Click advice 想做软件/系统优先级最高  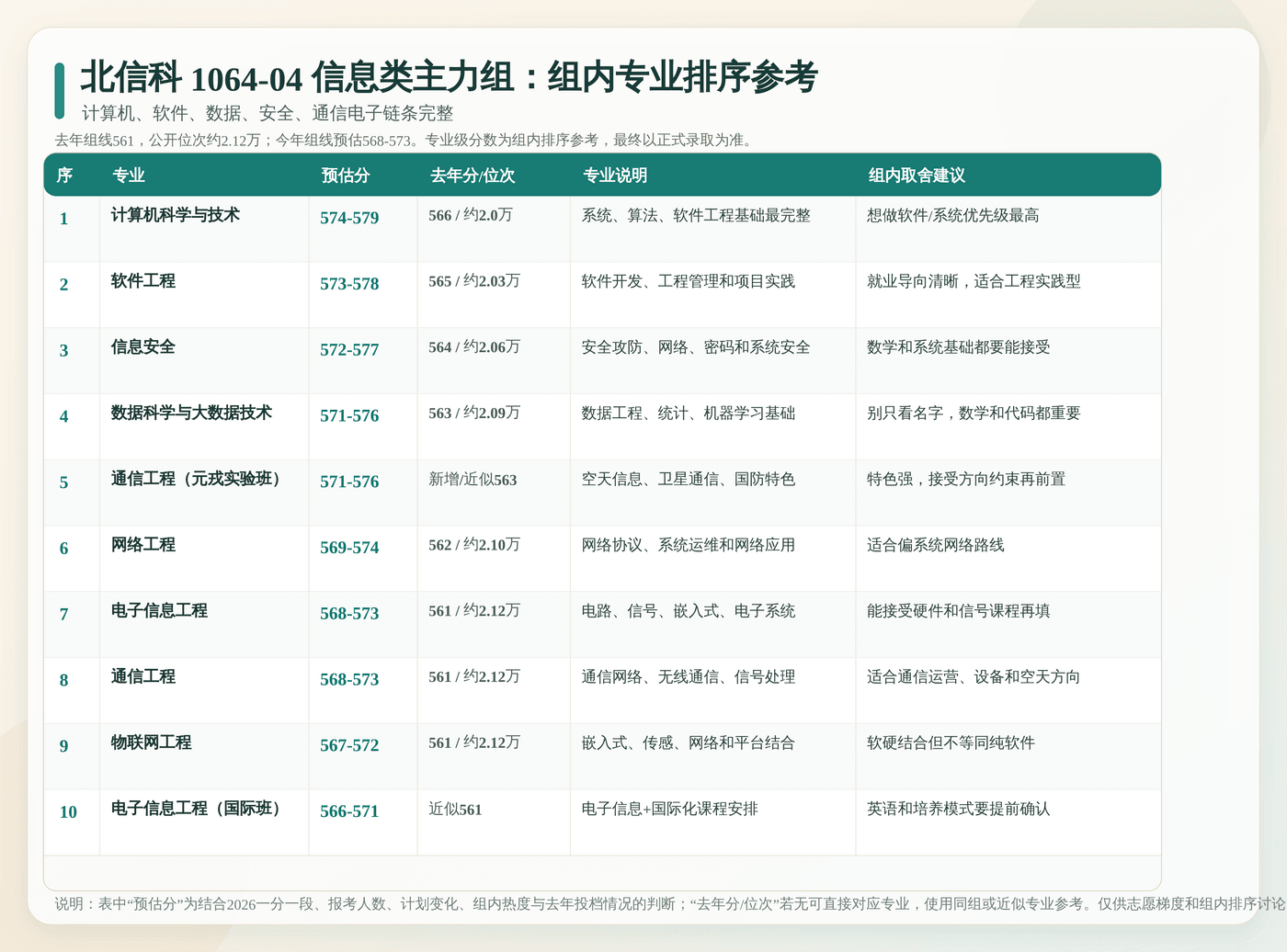953,215
